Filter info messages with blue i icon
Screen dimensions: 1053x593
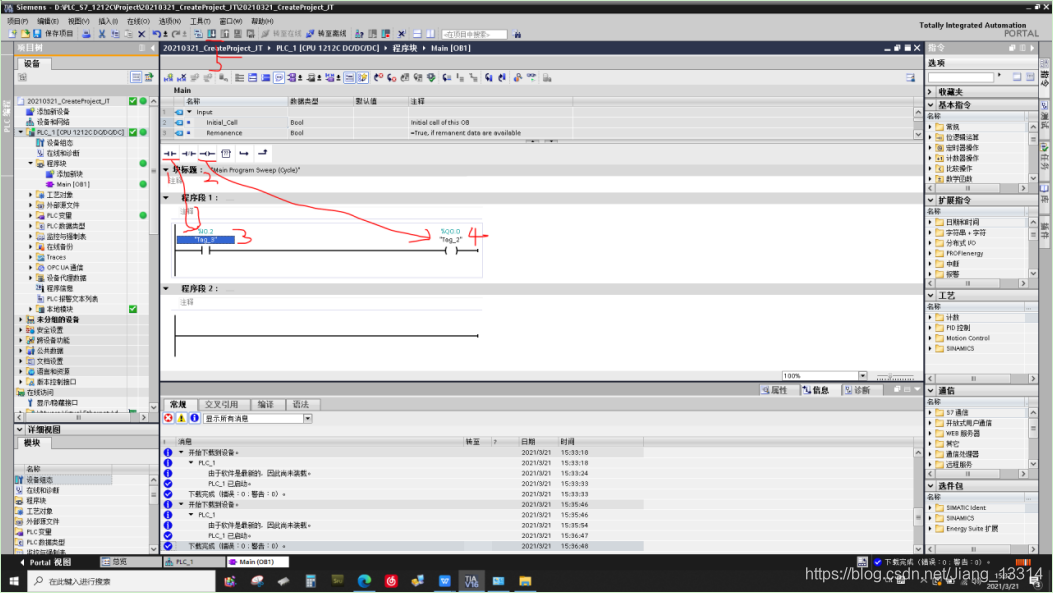pyautogui.click(x=194, y=418)
